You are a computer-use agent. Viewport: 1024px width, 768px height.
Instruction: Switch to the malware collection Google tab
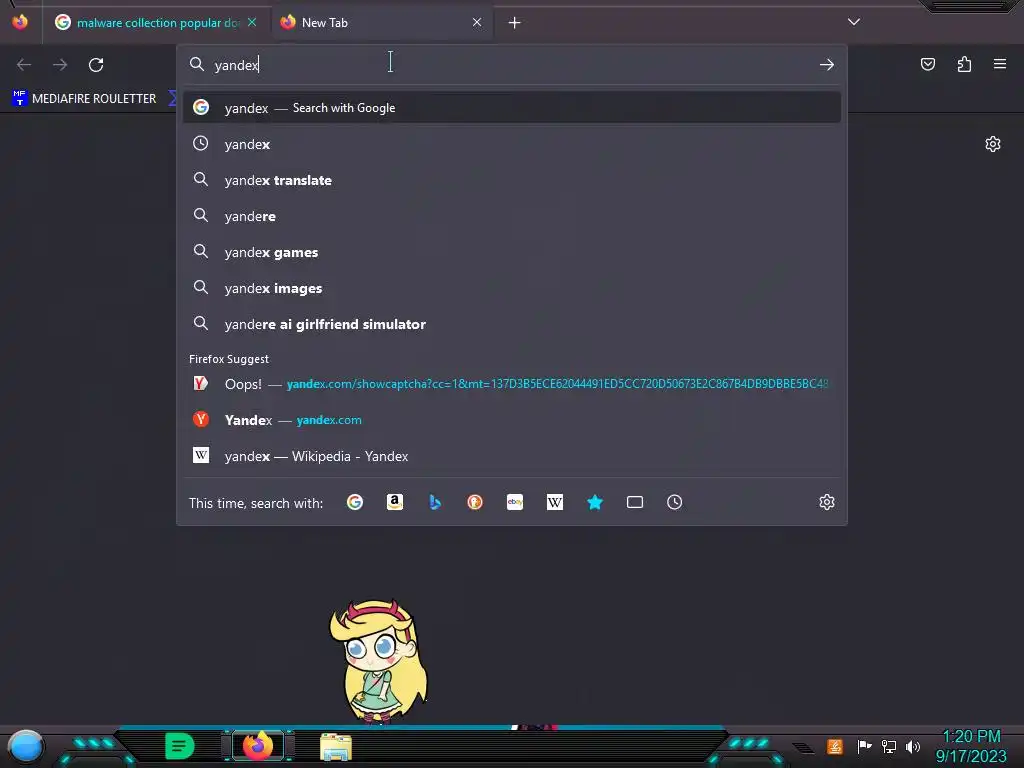click(x=155, y=23)
